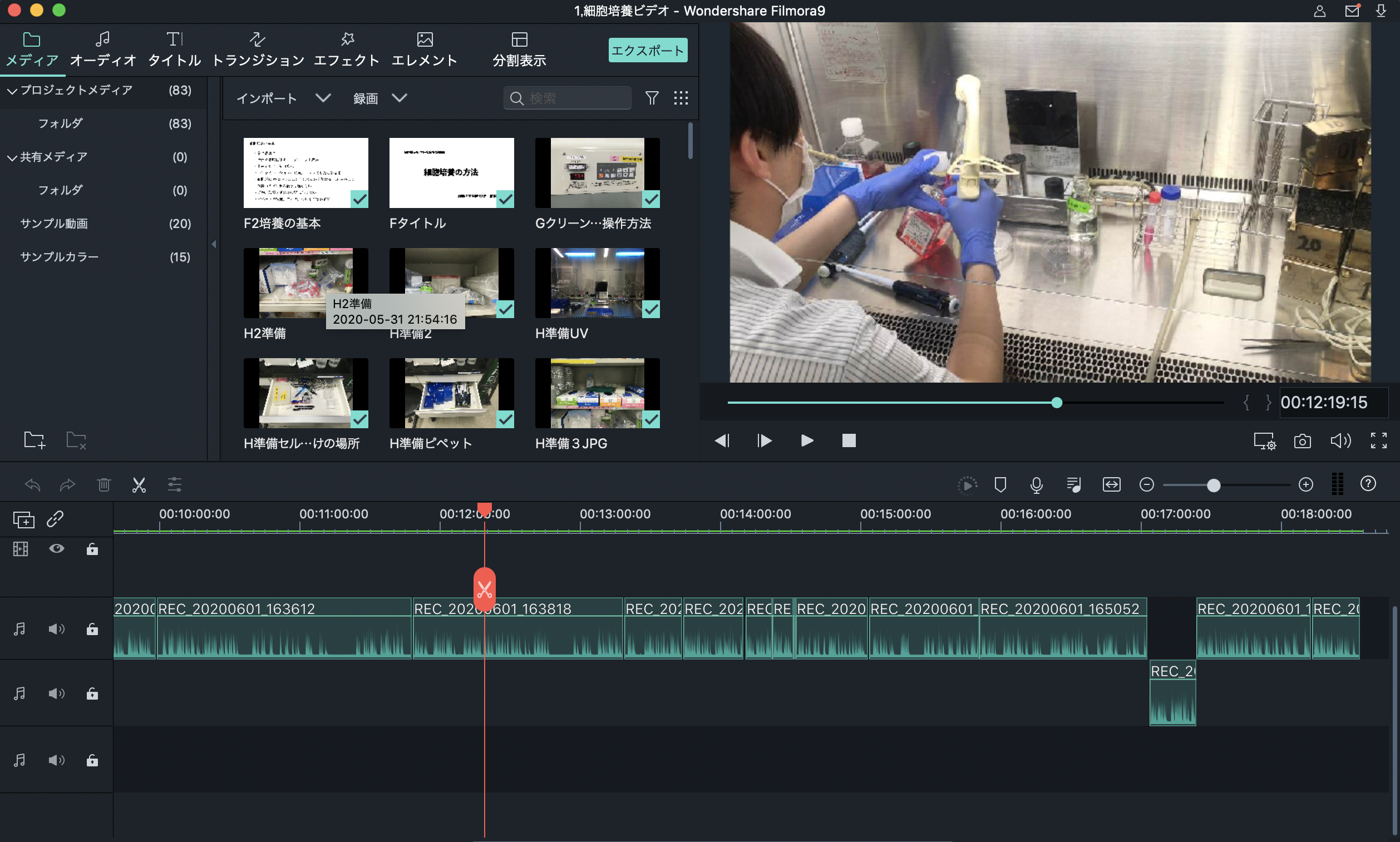Screen dimensions: 1400x842
Task: Collapse the 共有メディア tree node
Action: (x=12, y=158)
